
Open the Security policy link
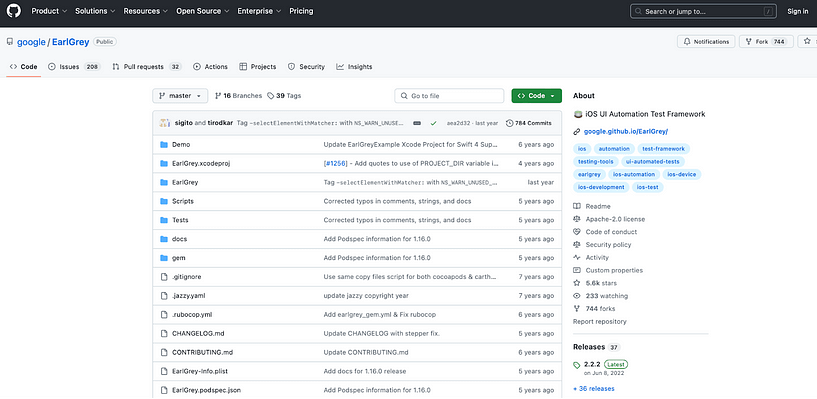608,245
